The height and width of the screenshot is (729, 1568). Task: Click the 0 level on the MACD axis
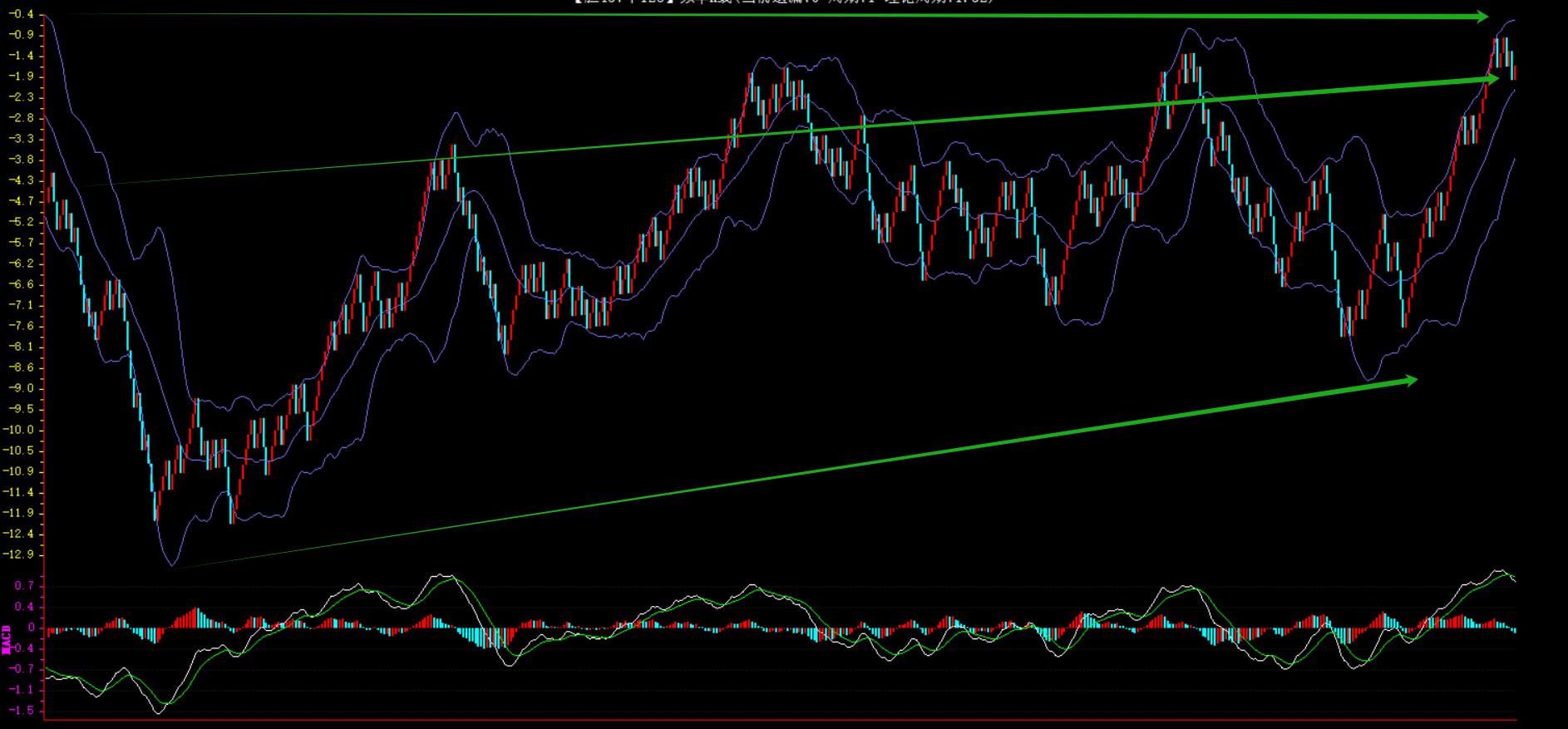(x=31, y=628)
